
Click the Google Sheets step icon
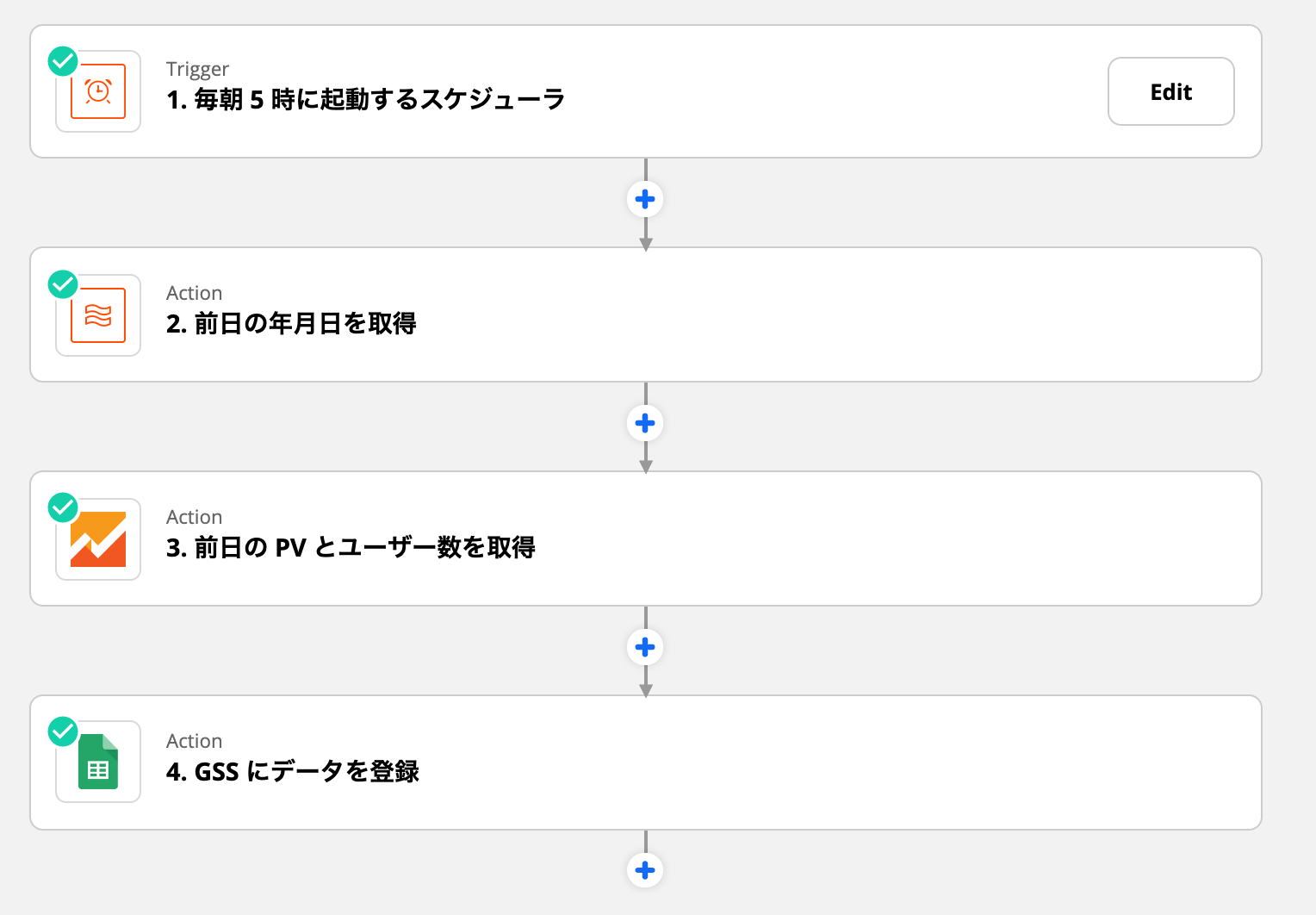click(98, 762)
